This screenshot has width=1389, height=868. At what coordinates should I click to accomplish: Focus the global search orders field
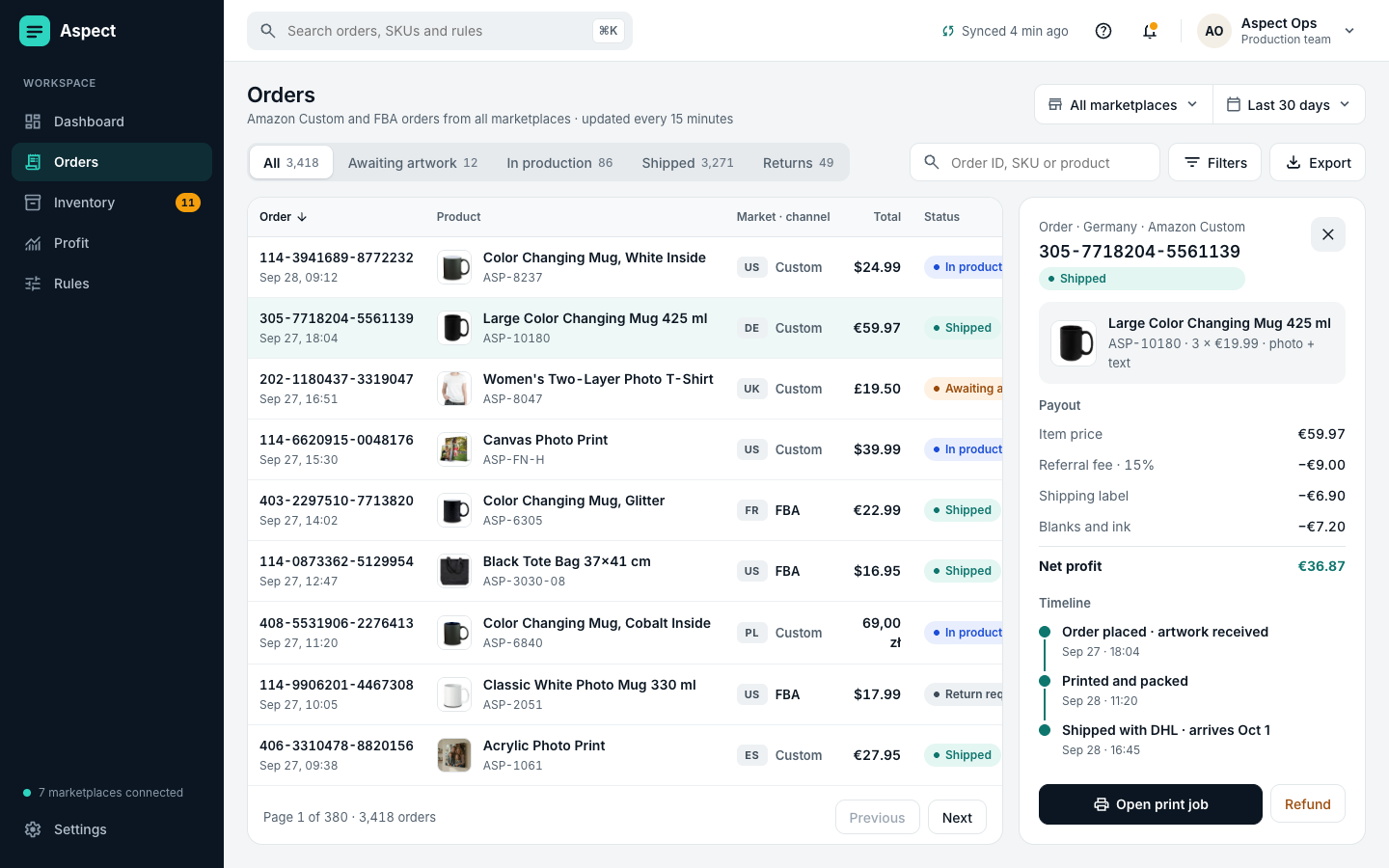[440, 31]
